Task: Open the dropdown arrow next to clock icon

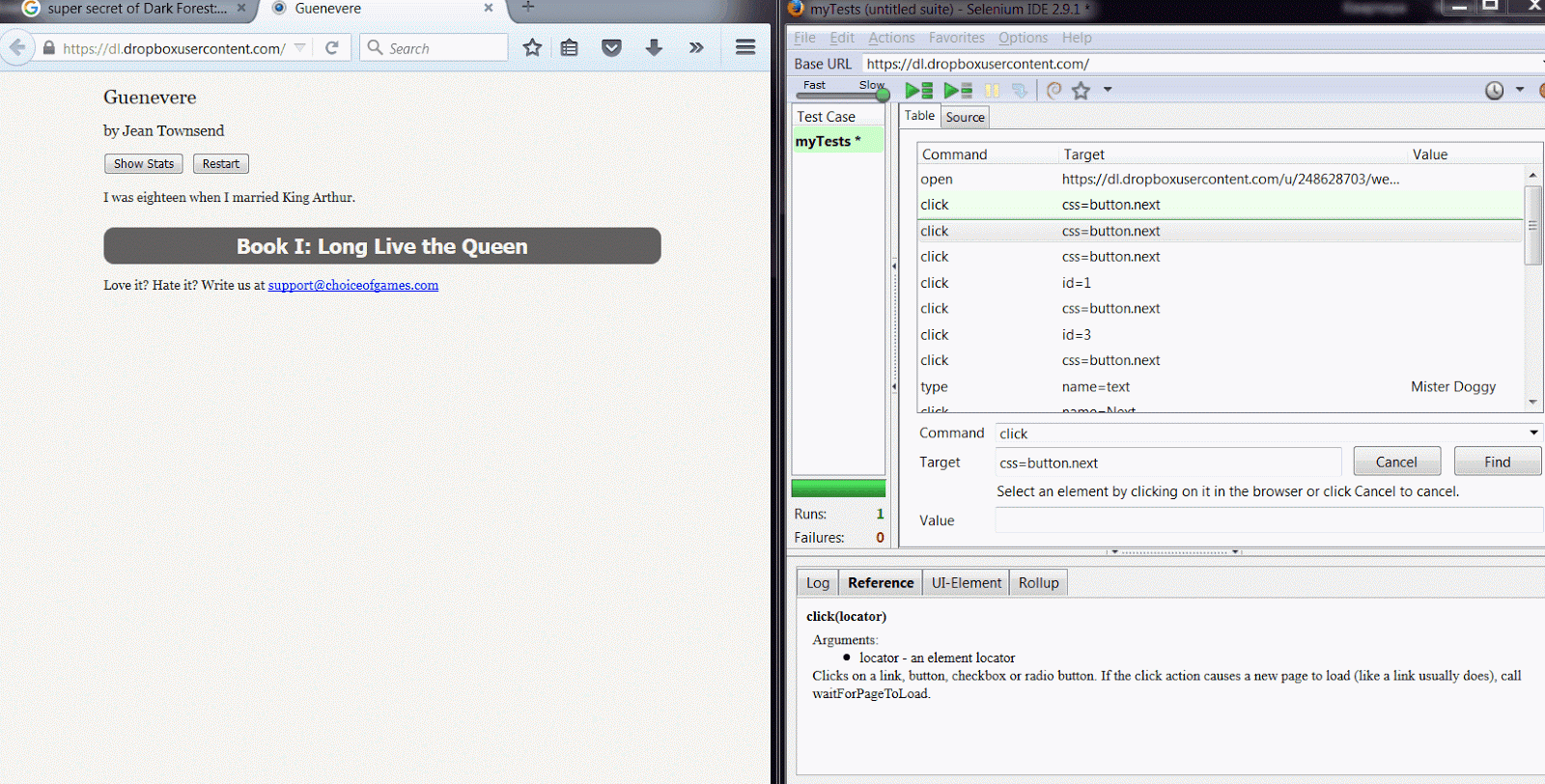Action: click(1519, 90)
